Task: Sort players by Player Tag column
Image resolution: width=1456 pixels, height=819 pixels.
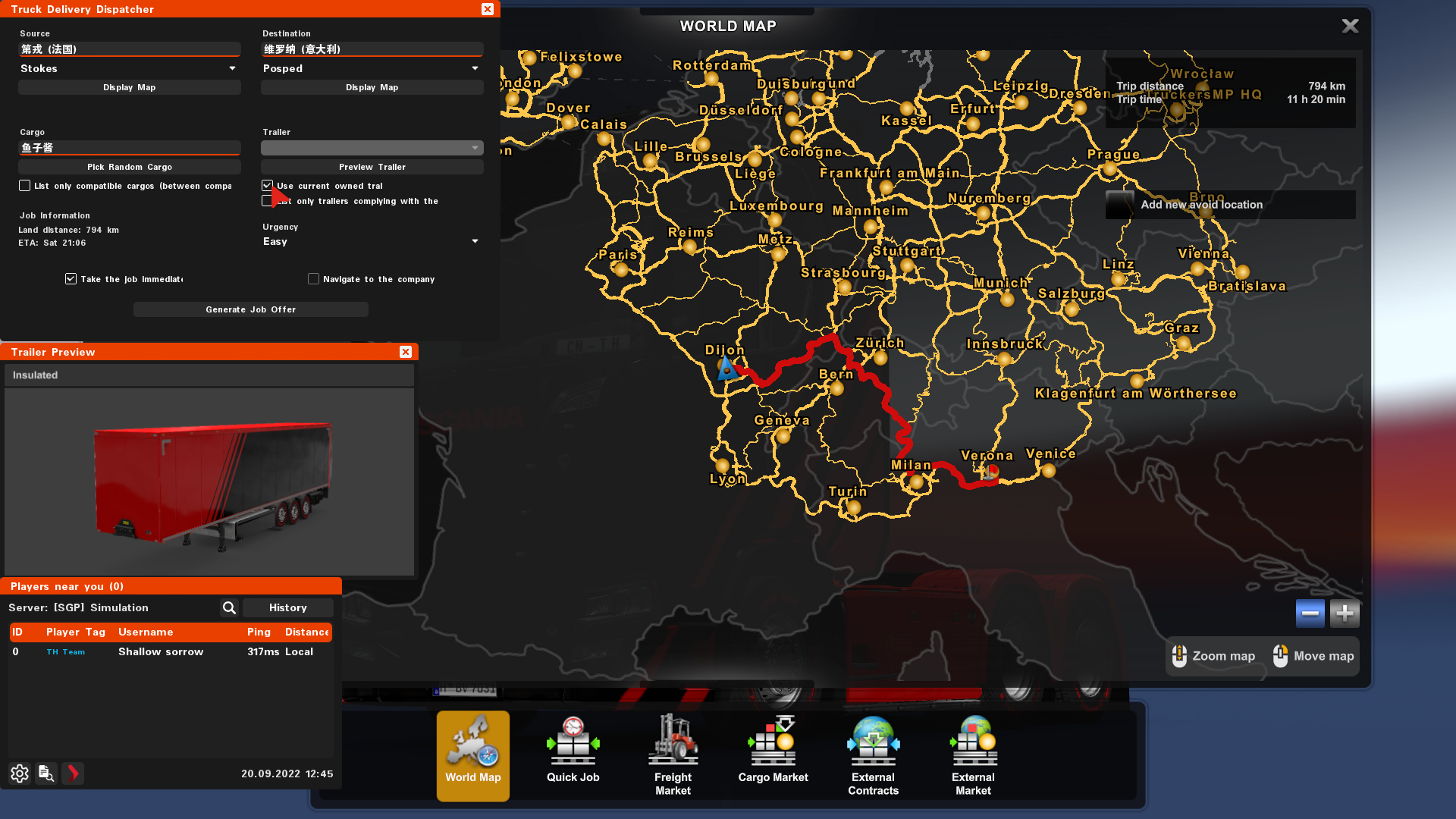Action: [x=76, y=632]
